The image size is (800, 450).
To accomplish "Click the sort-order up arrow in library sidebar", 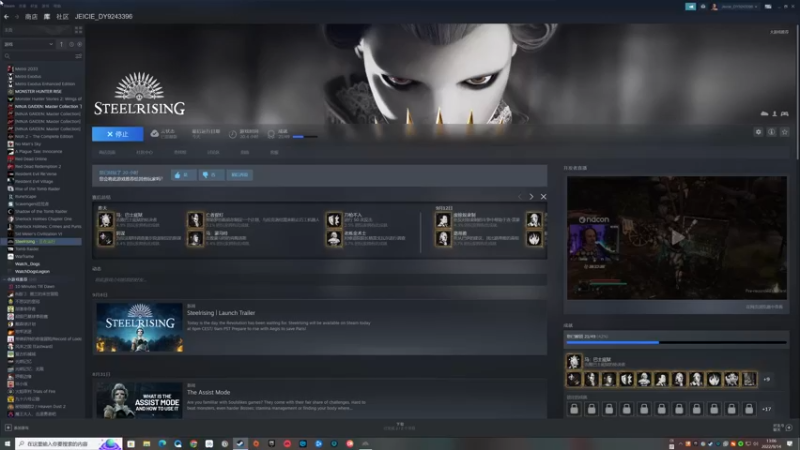I will coord(61,44).
